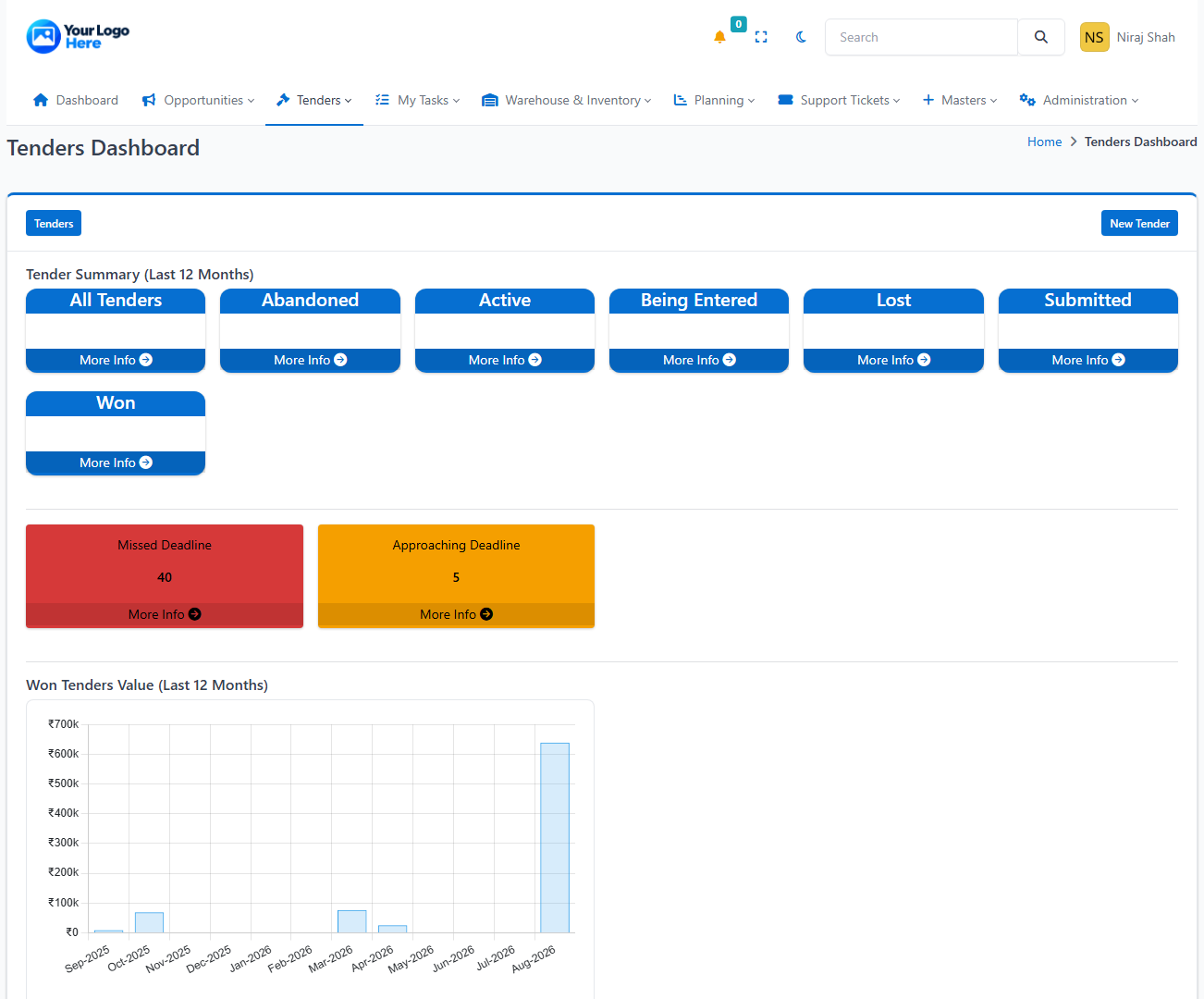Click the Mar-2026 chart bar
This screenshot has height=999, width=1204.
click(x=352, y=921)
